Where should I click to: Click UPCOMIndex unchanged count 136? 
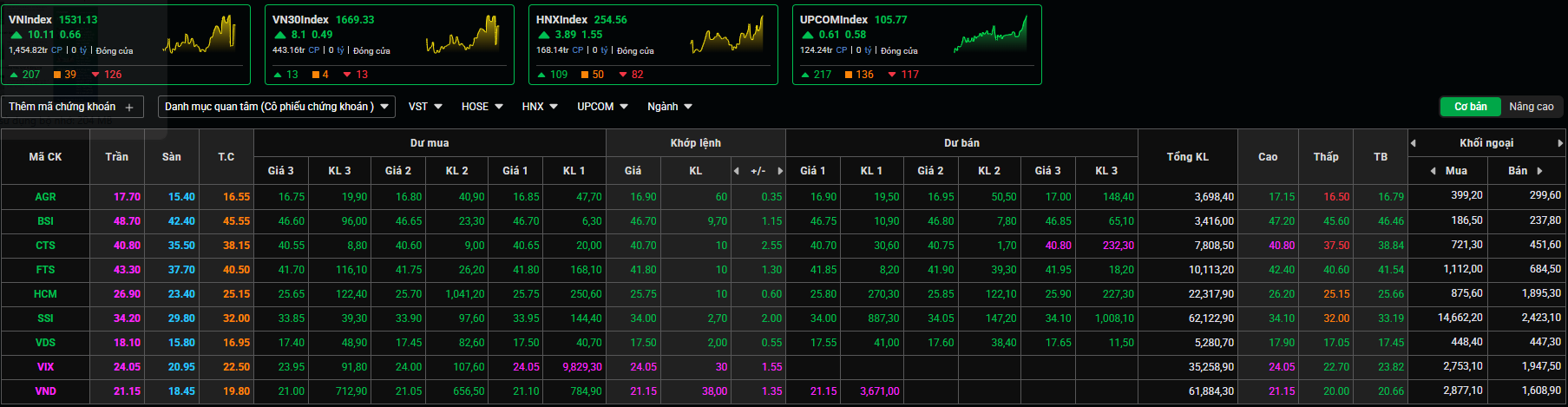tap(864, 75)
